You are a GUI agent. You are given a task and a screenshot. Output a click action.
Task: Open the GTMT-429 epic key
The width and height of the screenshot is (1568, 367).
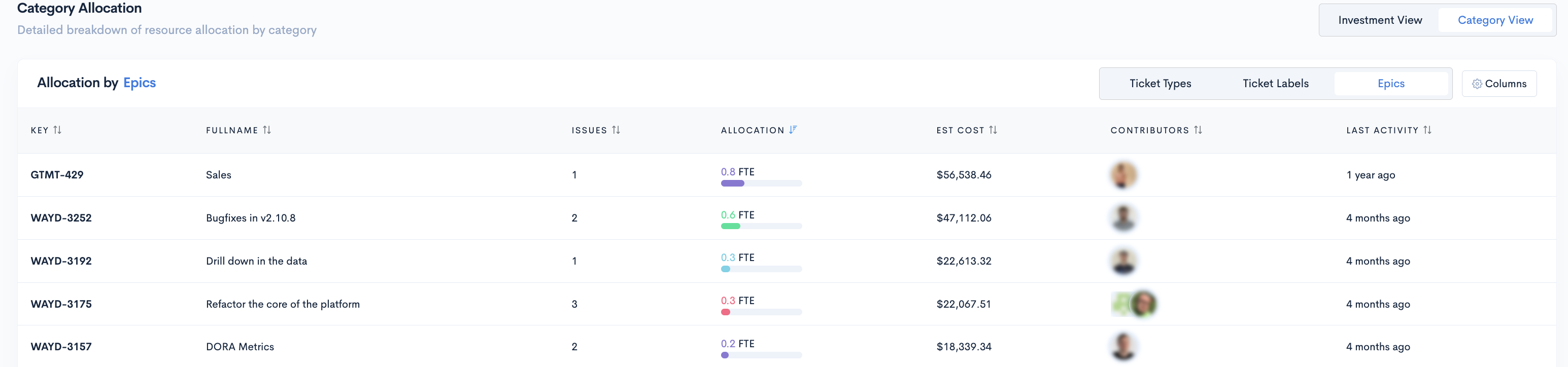tap(57, 175)
